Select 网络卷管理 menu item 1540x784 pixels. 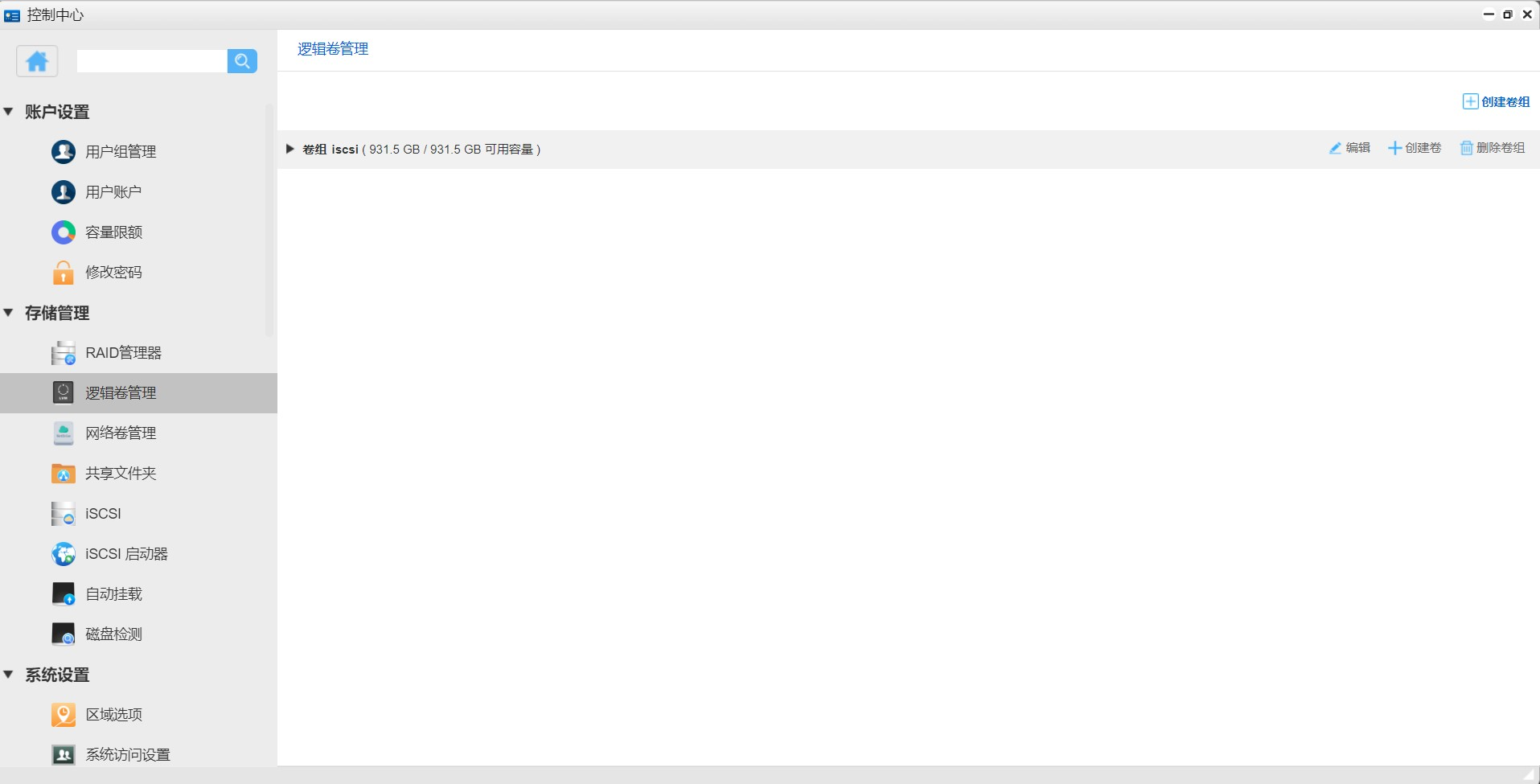pos(121,433)
